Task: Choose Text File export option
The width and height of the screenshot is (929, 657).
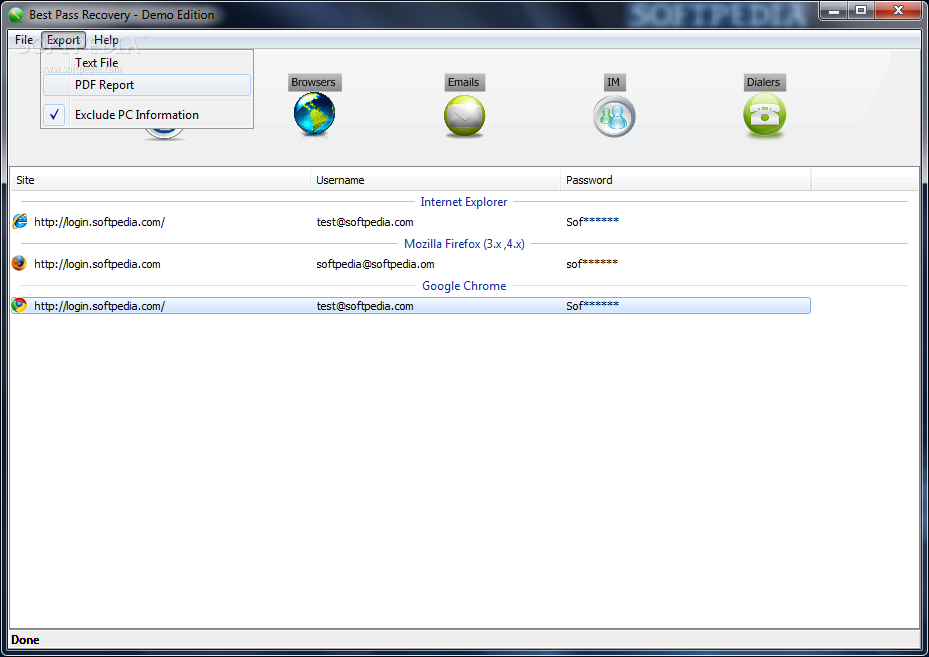Action: (x=147, y=63)
